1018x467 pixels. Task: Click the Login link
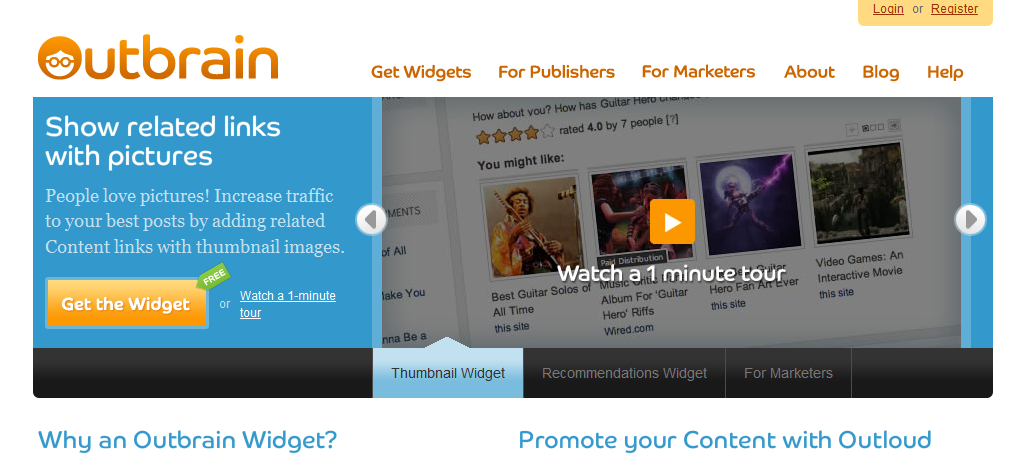tap(888, 8)
